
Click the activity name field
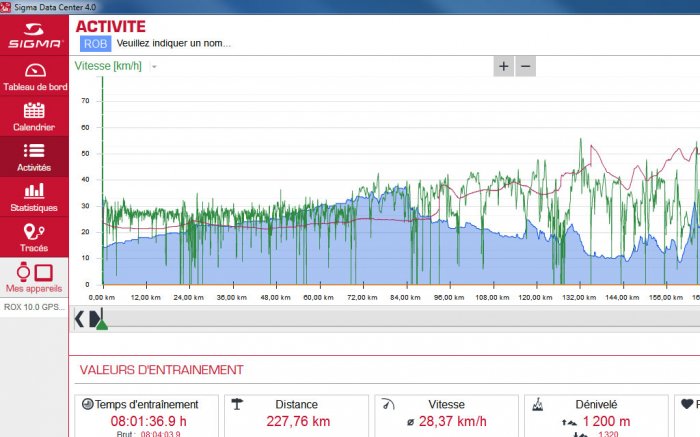[x=174, y=44]
